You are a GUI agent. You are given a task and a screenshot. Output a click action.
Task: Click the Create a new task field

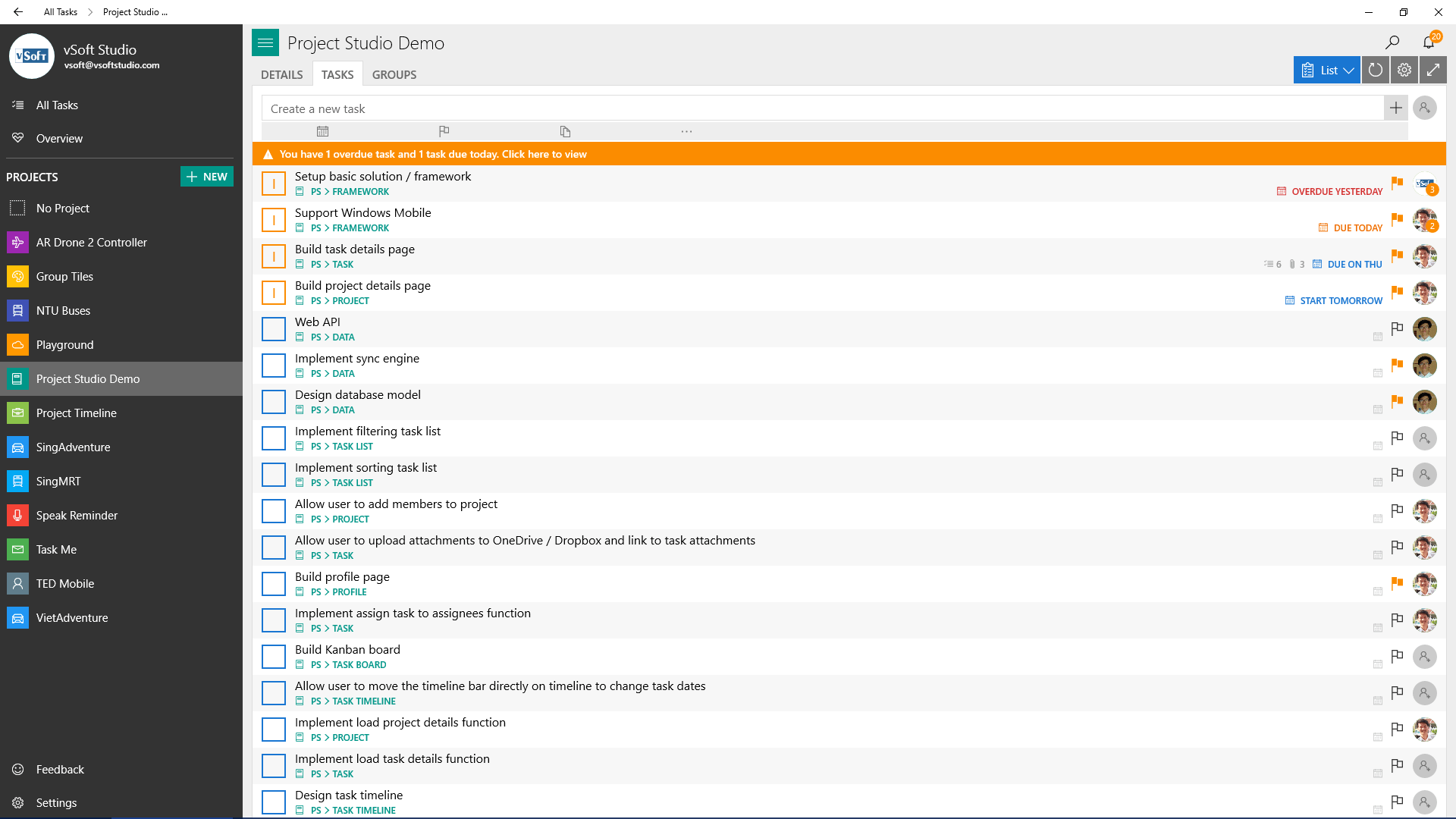pyautogui.click(x=822, y=108)
